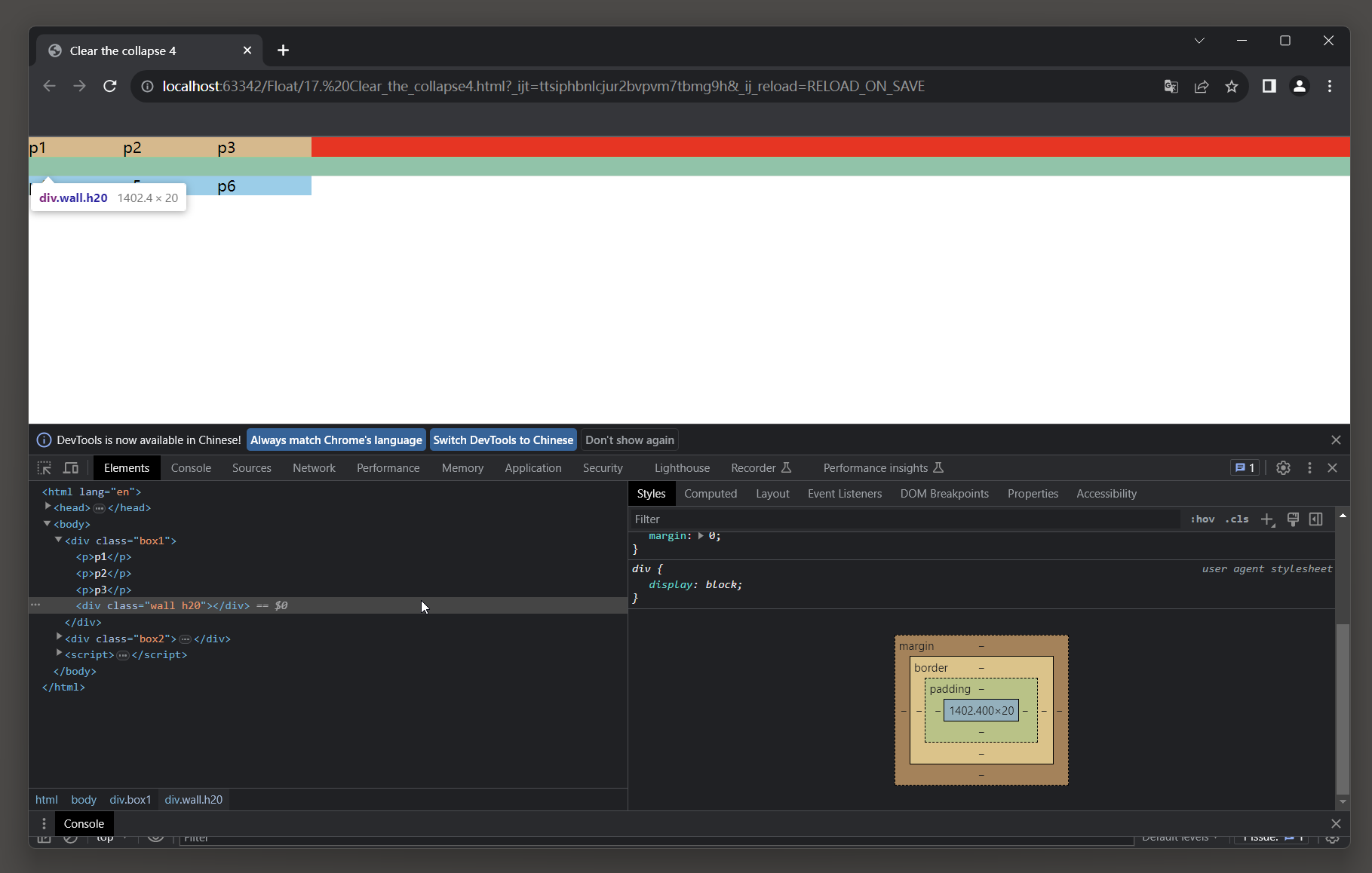The width and height of the screenshot is (1372, 873).
Task: Close the Console drawer
Action: [1336, 824]
